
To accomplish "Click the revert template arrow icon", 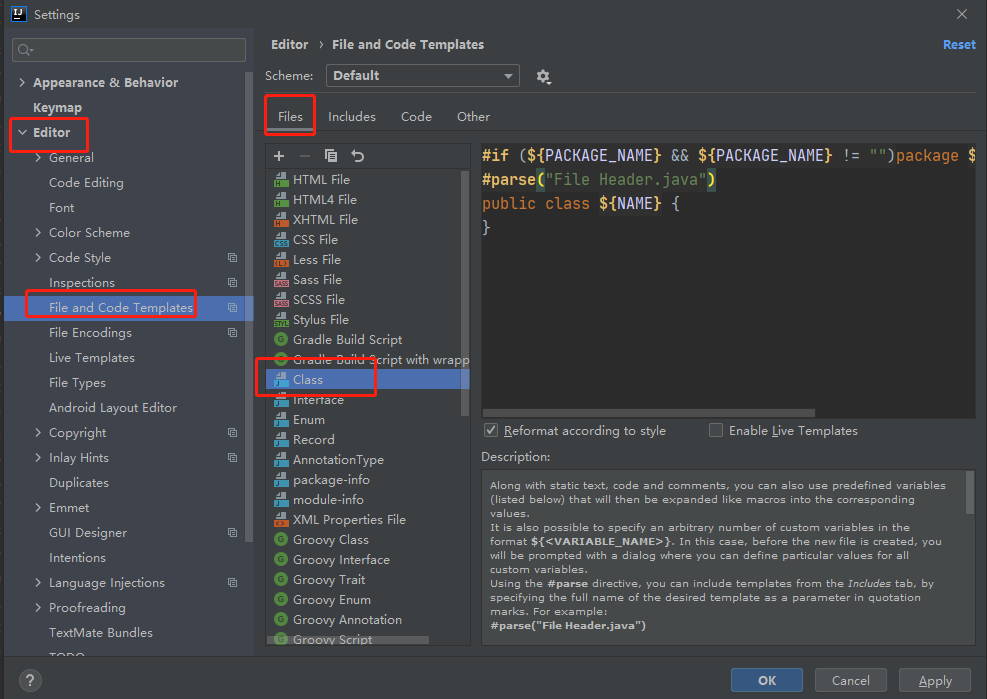I will pyautogui.click(x=358, y=156).
